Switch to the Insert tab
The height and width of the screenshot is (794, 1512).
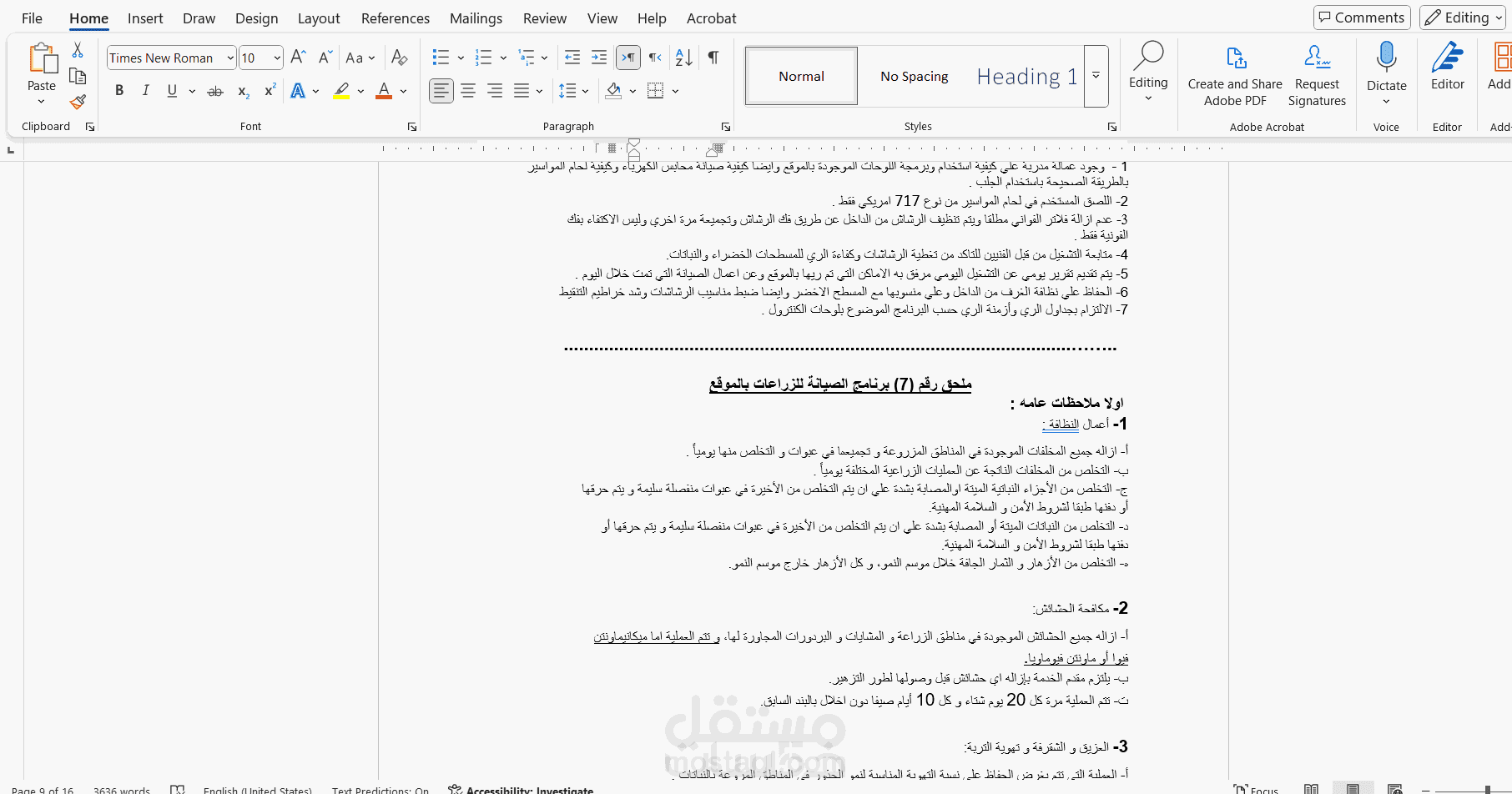(145, 18)
